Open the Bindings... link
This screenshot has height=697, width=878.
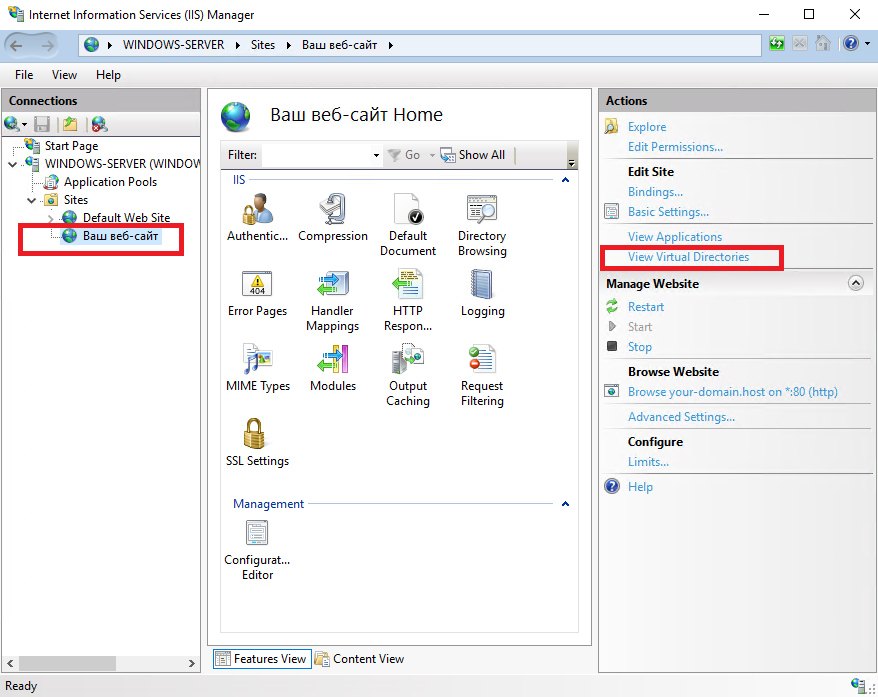655,192
